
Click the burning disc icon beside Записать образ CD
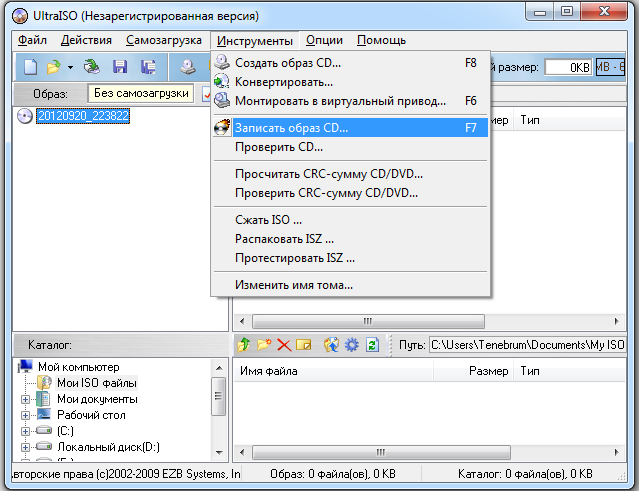[x=222, y=128]
